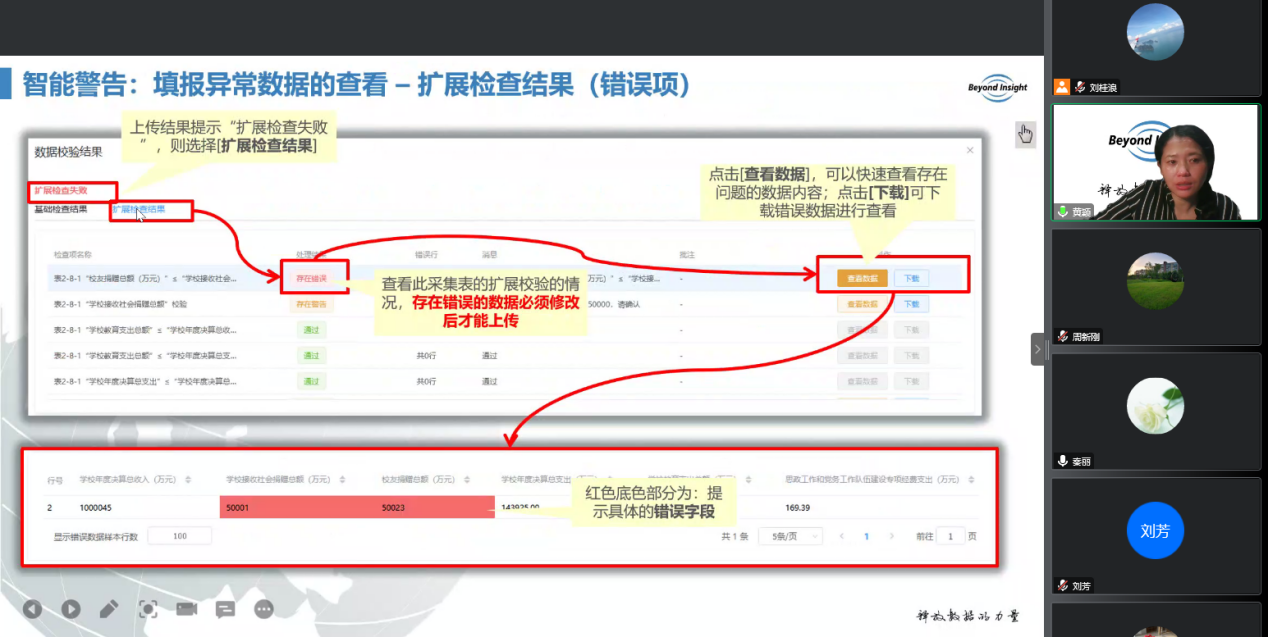The height and width of the screenshot is (637, 1268).
Task: Click the 100 sample rows input field
Action: pos(180,536)
